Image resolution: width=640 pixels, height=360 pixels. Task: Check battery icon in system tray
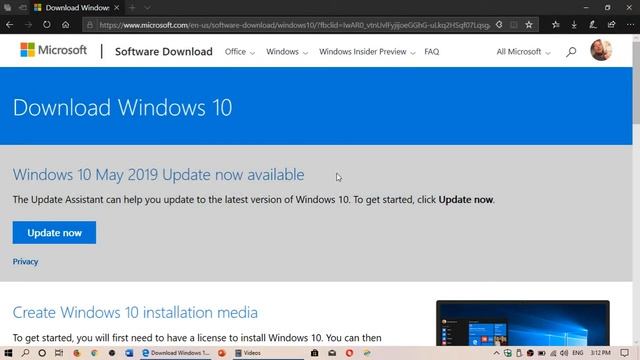coord(542,353)
